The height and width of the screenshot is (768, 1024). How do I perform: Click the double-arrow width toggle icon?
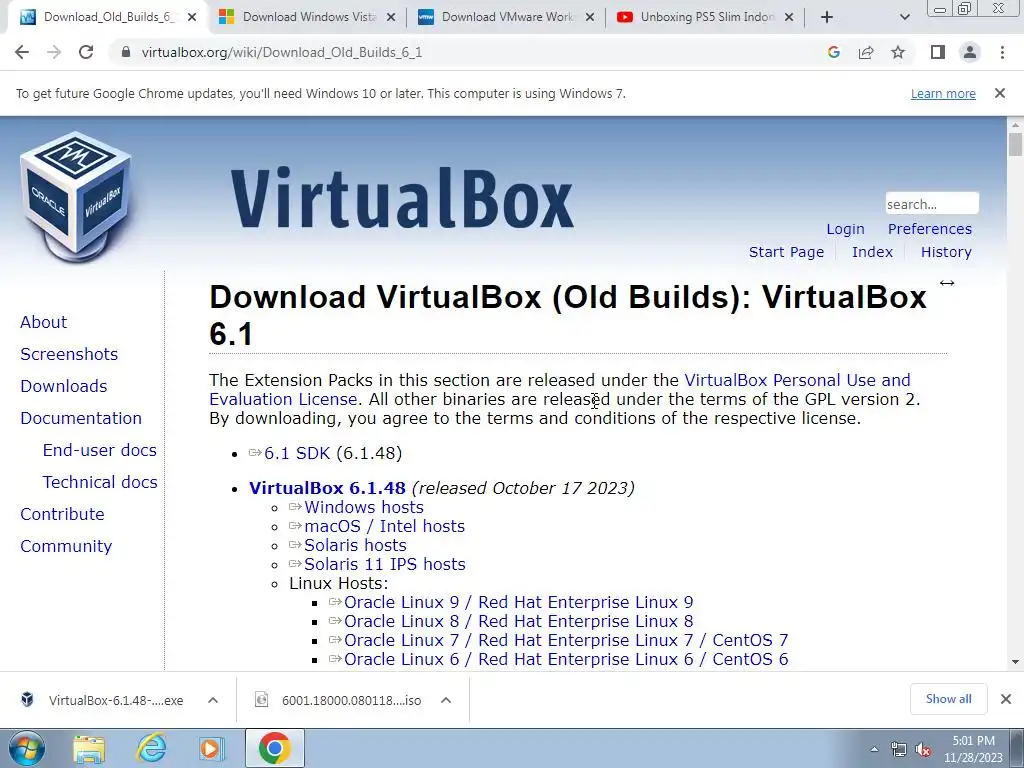click(x=947, y=283)
